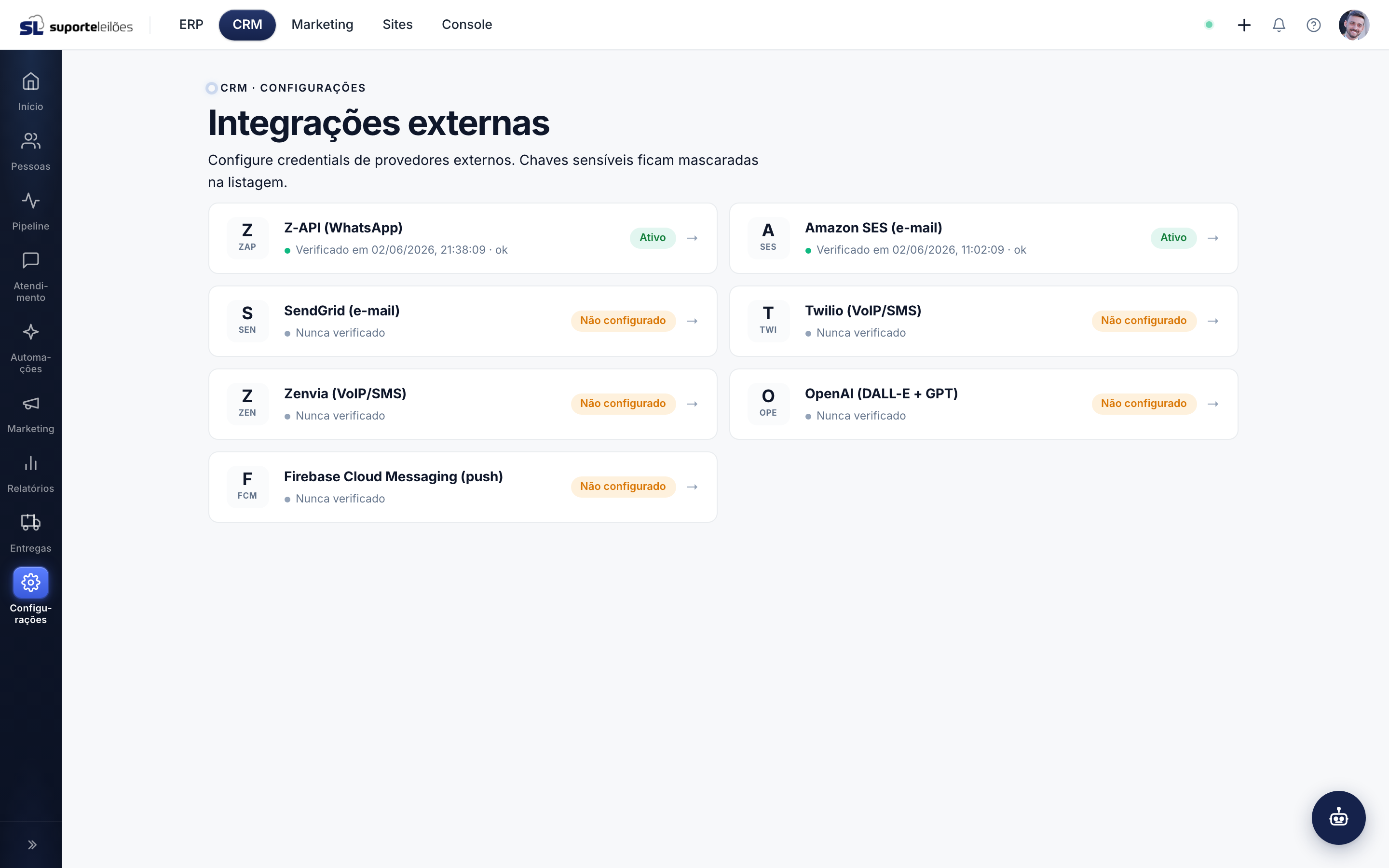1389x868 pixels.
Task: Open the help question mark icon
Action: pyautogui.click(x=1313, y=25)
